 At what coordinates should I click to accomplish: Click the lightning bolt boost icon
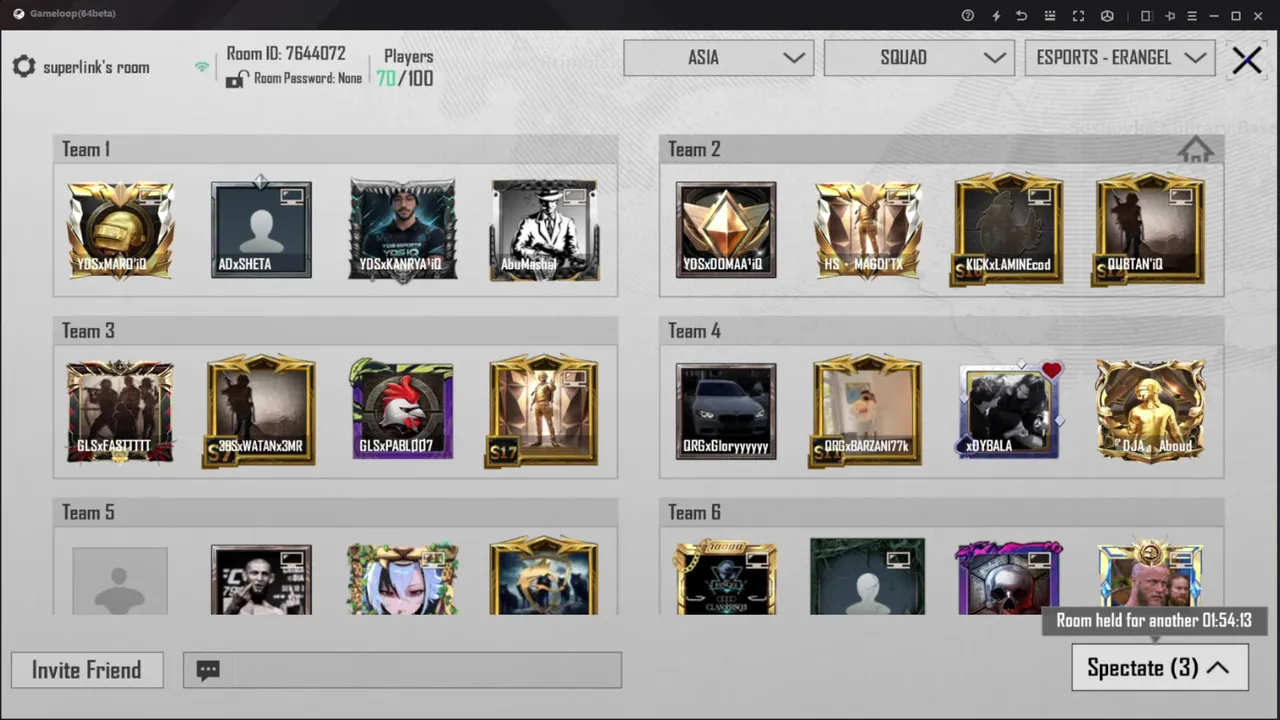[995, 15]
